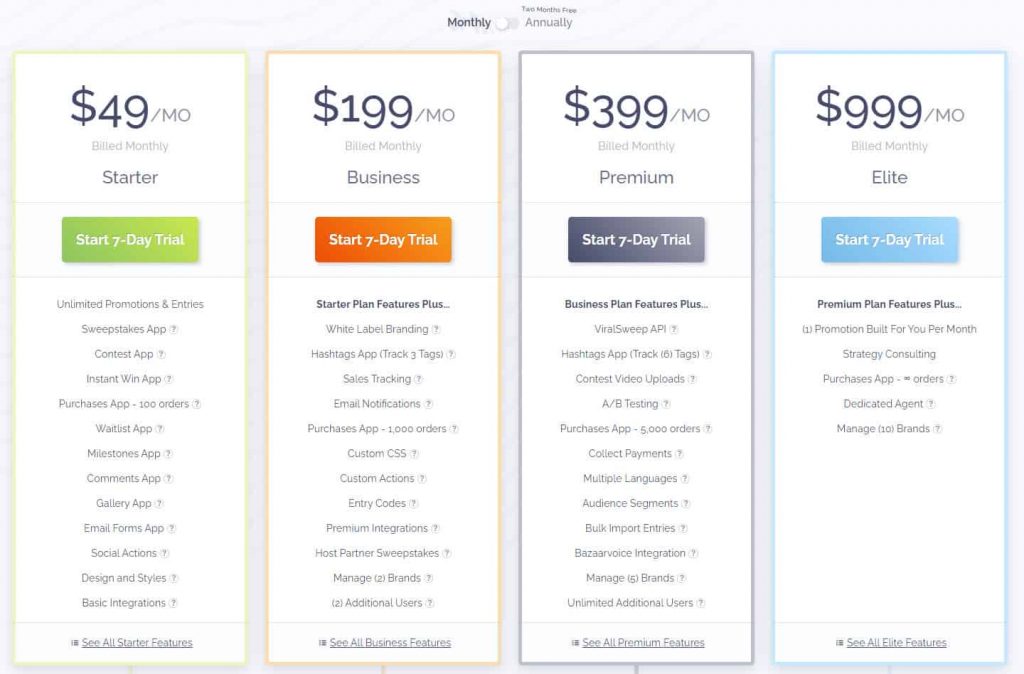Select the Monthly billing option

click(469, 22)
